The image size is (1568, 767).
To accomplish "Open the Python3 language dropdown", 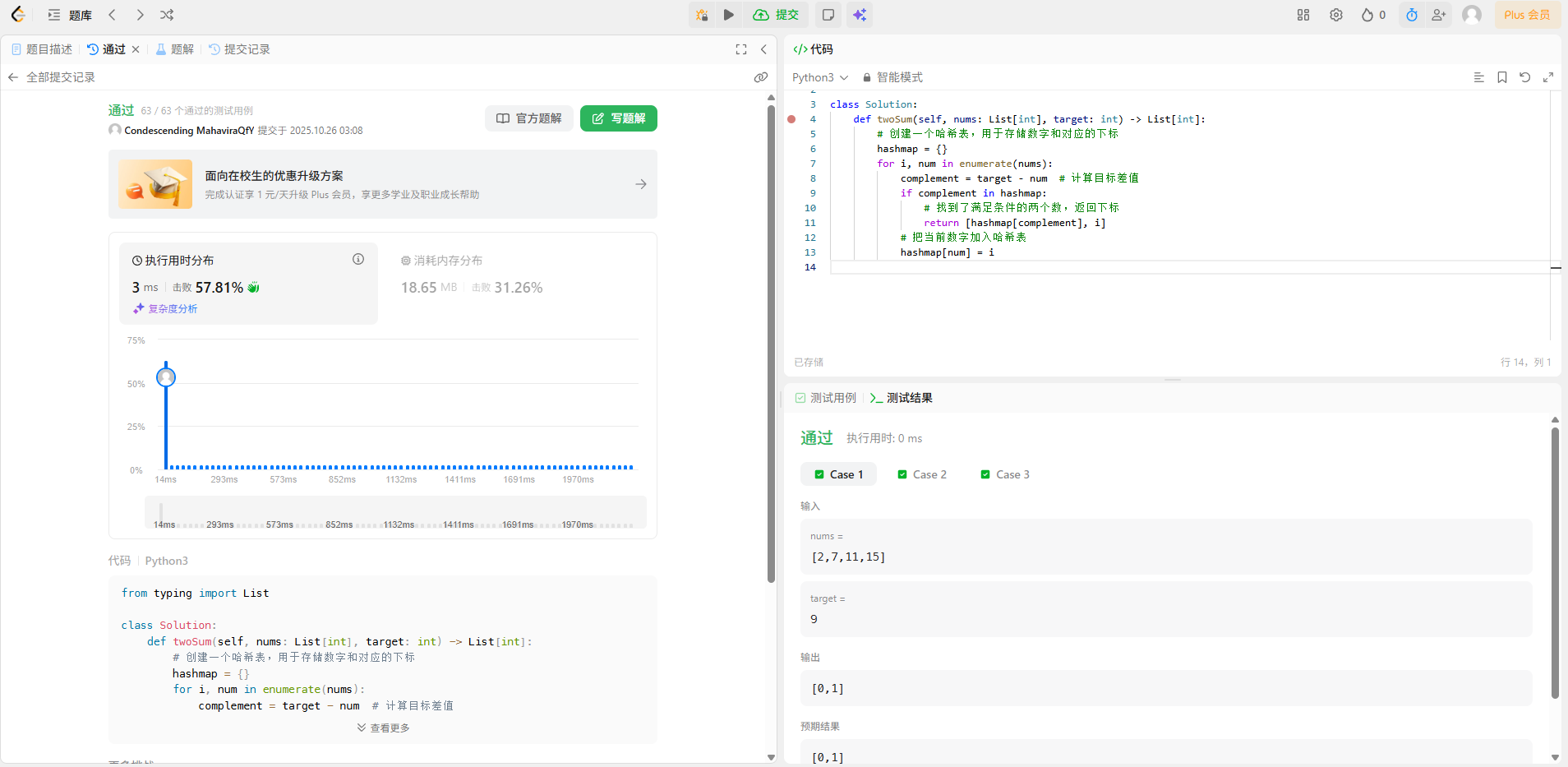I will pyautogui.click(x=819, y=77).
